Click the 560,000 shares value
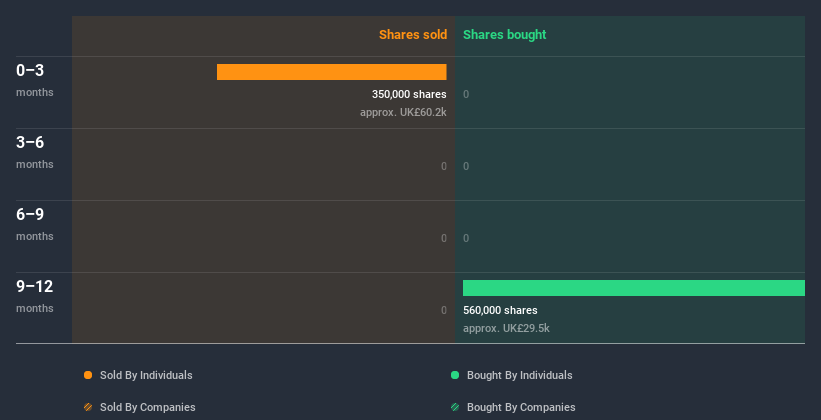This screenshot has height=420, width=821. (500, 310)
